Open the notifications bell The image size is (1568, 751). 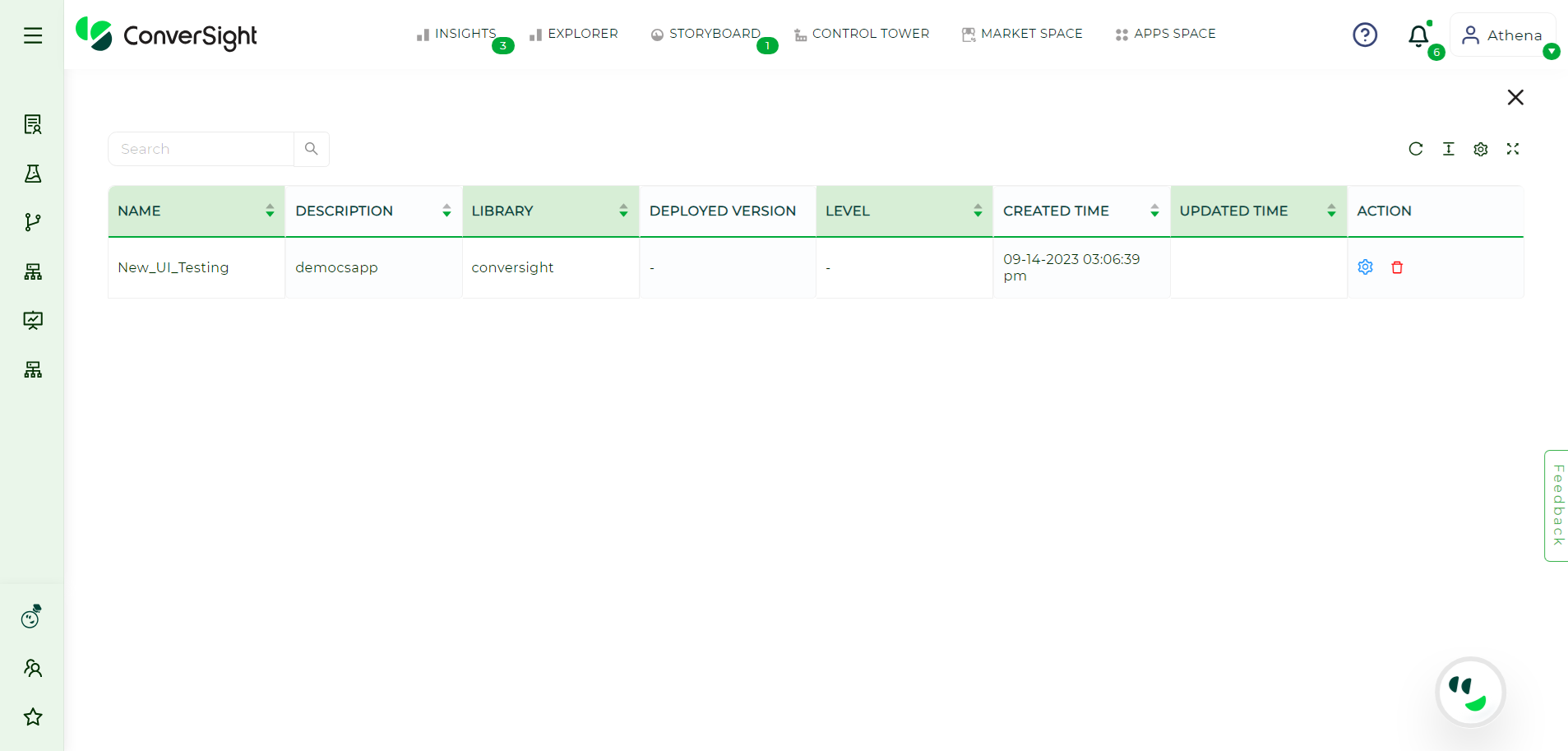[1418, 35]
